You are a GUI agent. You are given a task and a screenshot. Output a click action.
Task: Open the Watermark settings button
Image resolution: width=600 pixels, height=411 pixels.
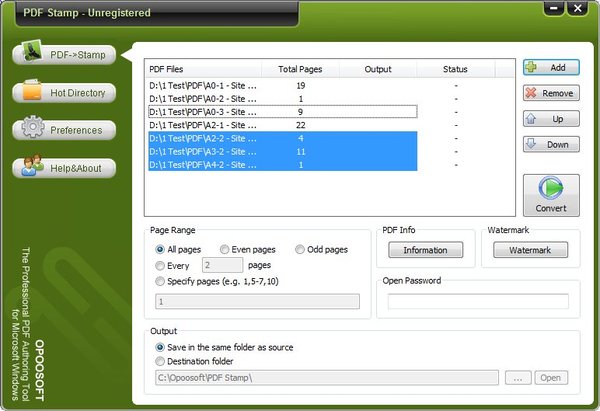[530, 250]
